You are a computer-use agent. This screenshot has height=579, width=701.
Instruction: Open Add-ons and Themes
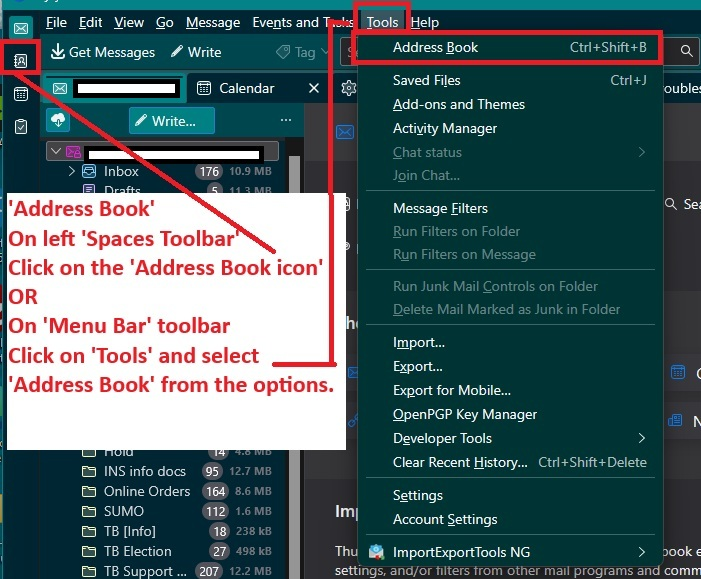[x=510, y=105]
